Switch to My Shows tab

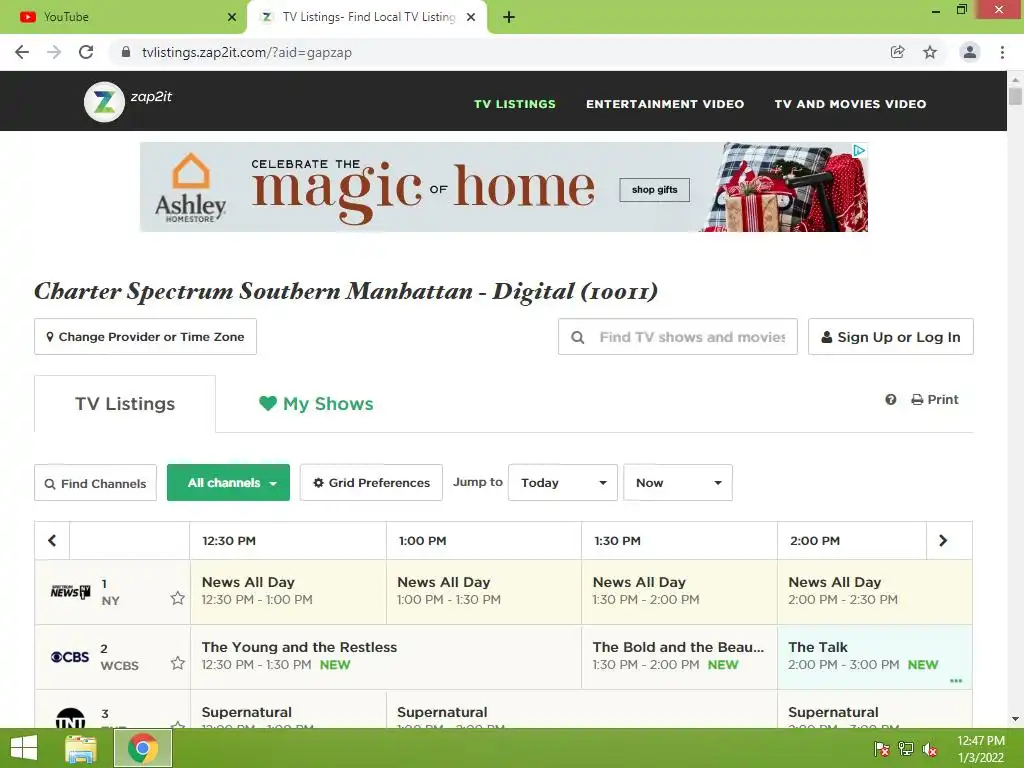click(x=316, y=404)
